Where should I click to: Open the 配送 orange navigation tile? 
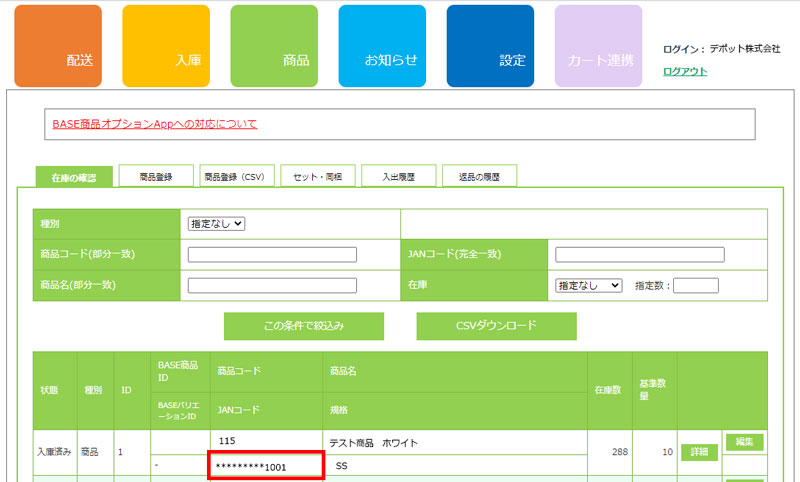point(58,46)
